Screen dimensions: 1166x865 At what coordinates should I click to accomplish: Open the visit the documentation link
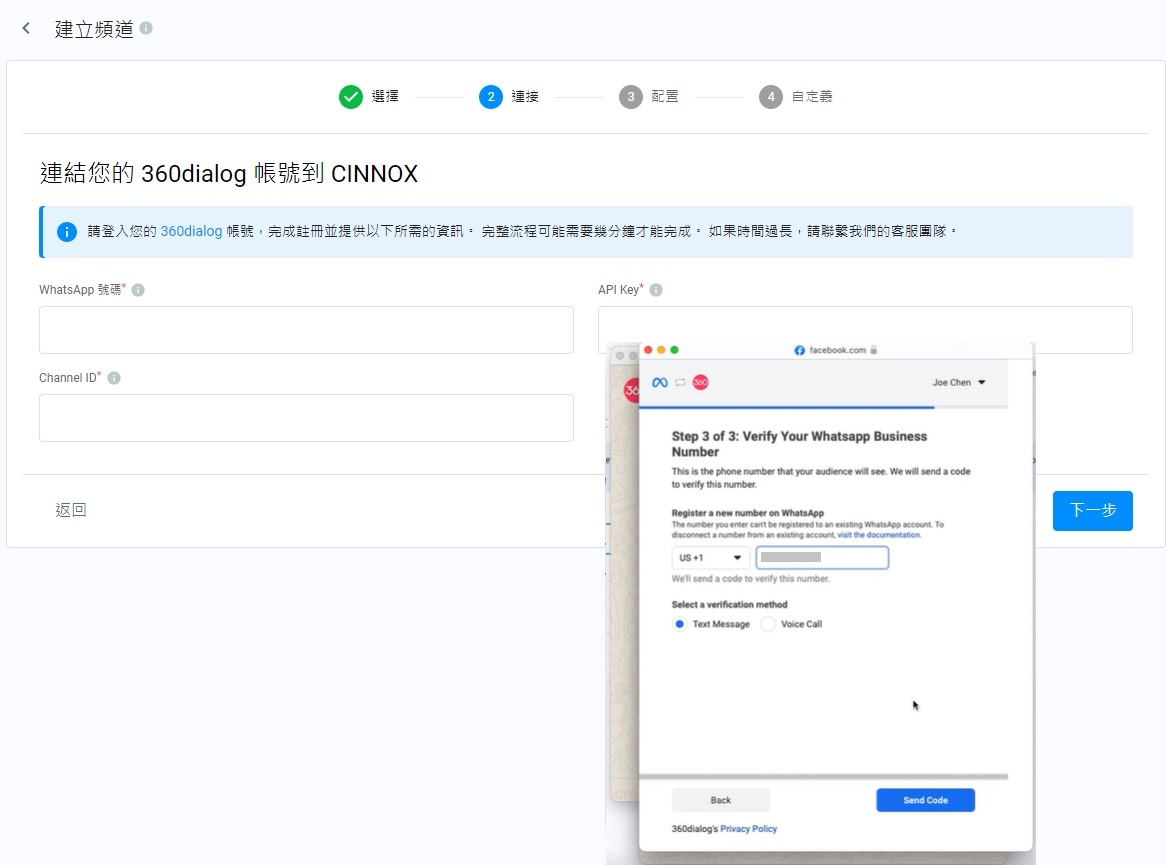tap(878, 535)
